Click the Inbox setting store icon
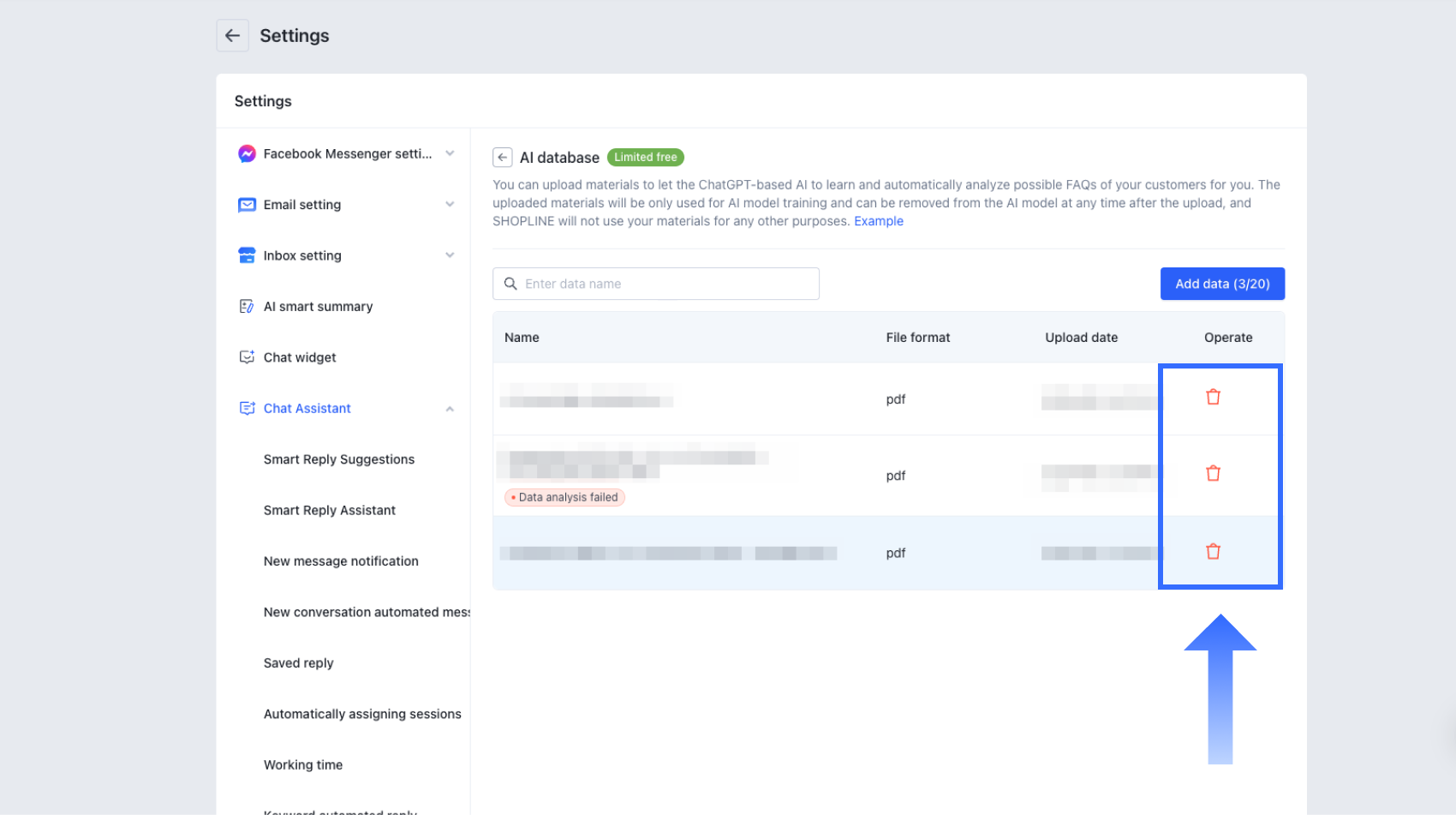This screenshot has width=1456, height=815. [247, 255]
